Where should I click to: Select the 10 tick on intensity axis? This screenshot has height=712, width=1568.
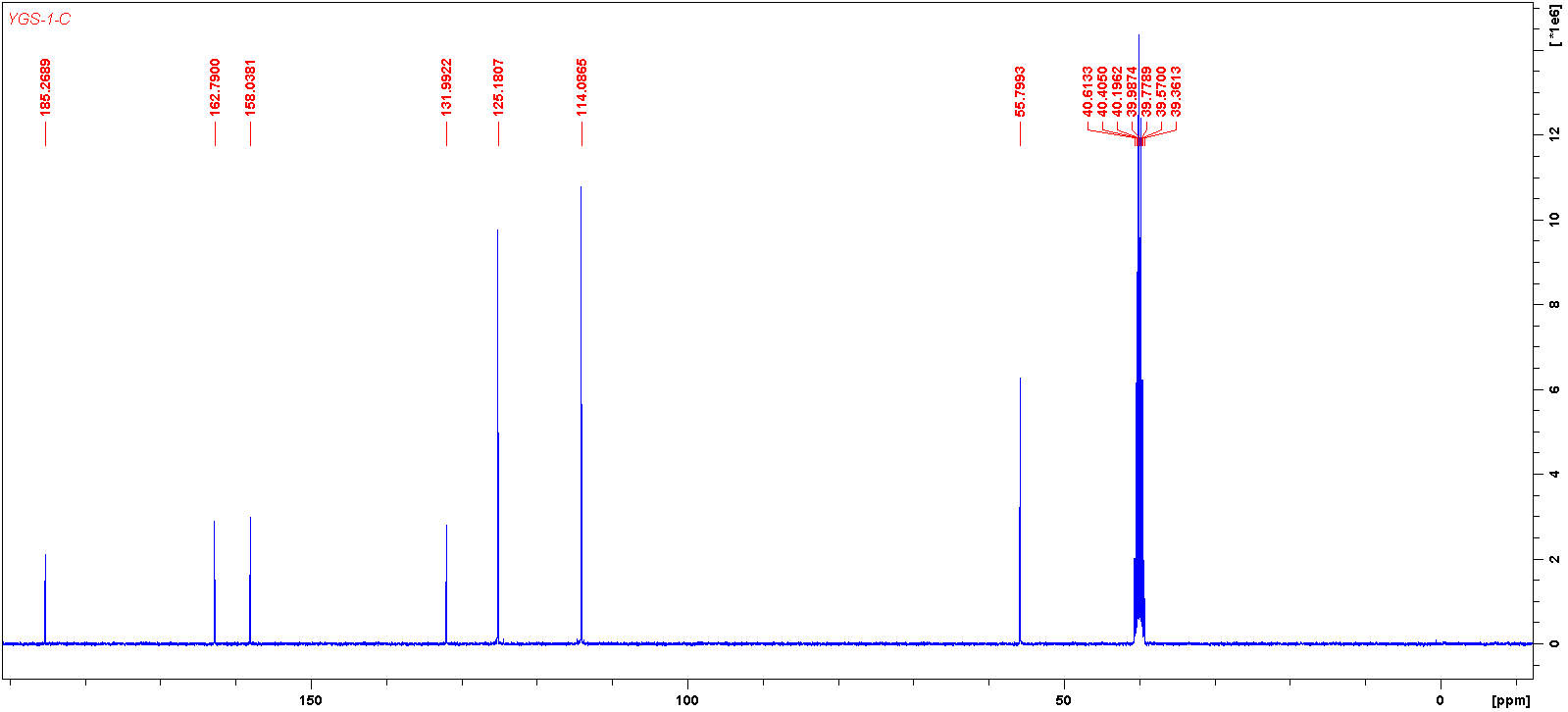1554,219
